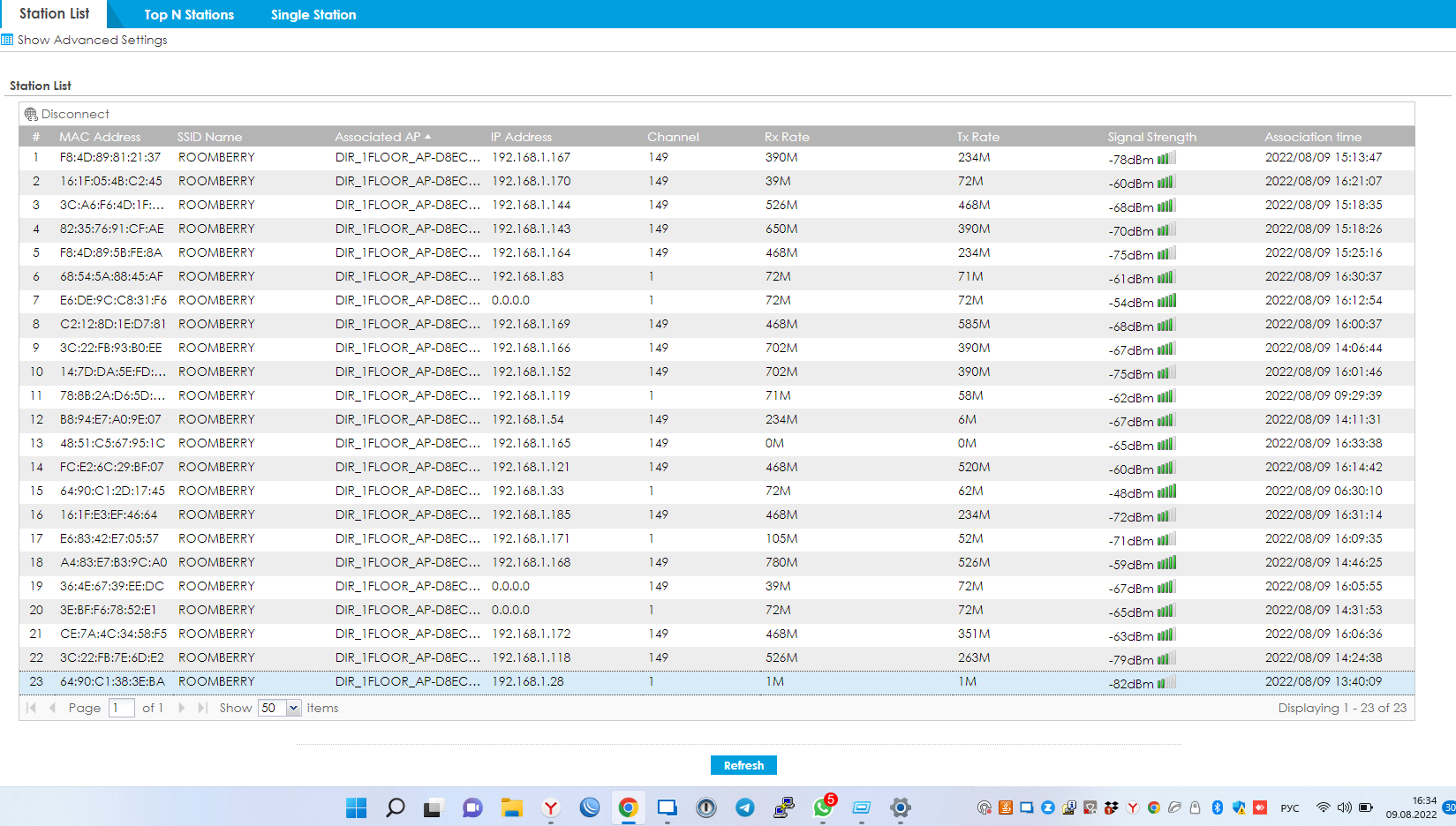The width and height of the screenshot is (1456, 826).
Task: Click the Windows Security warning tray icon
Action: point(1239,807)
